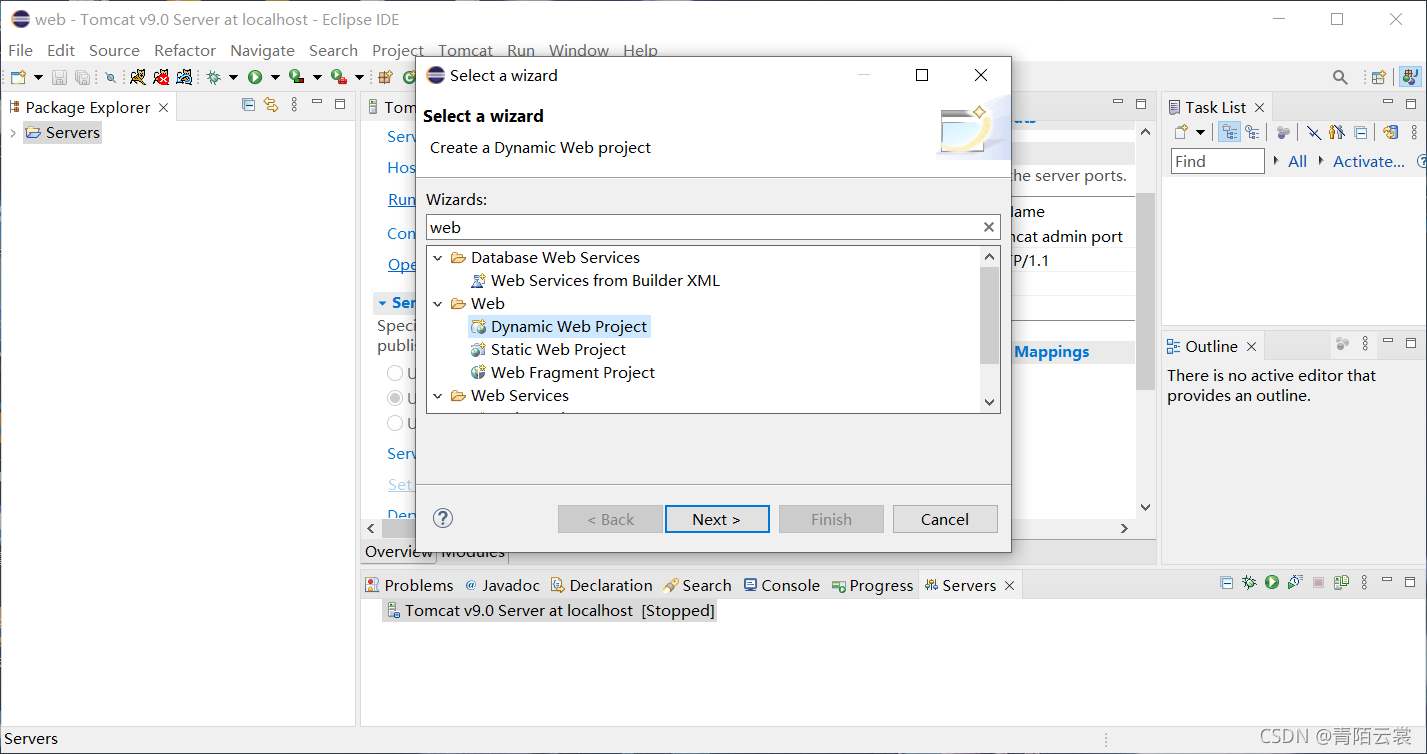Select Dynamic Web Project wizard
This screenshot has width=1427, height=754.
[559, 326]
